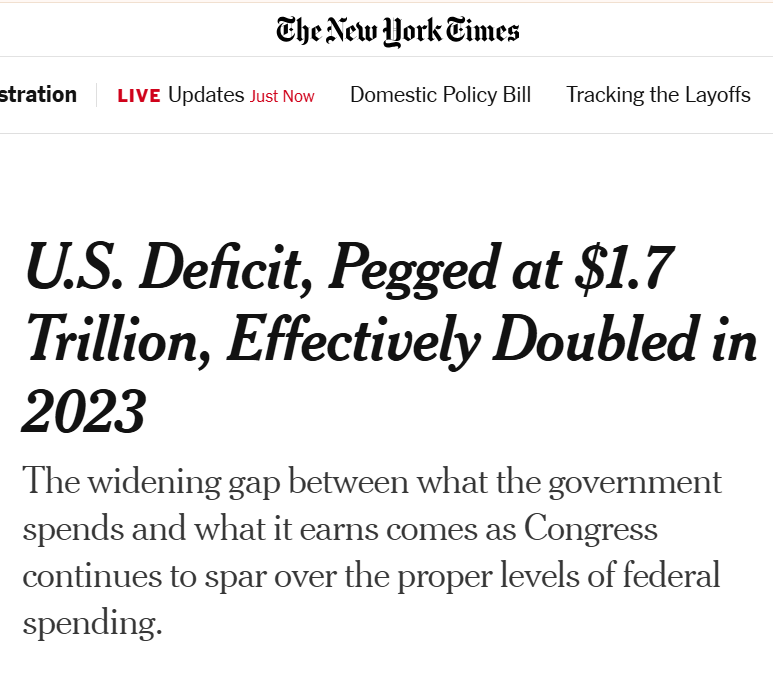
Task: Open the Domestic Policy Bill tab
Action: pos(440,95)
